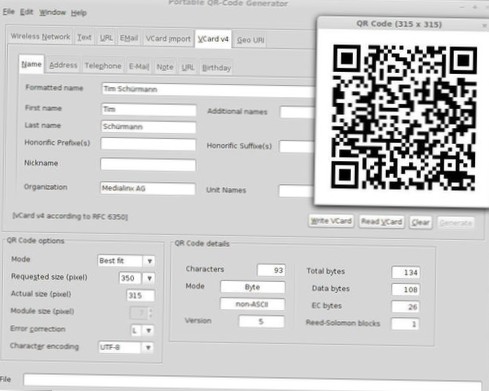This screenshot has height=391, width=489.
Task: Select the Name sub-tab
Action: click(31, 64)
